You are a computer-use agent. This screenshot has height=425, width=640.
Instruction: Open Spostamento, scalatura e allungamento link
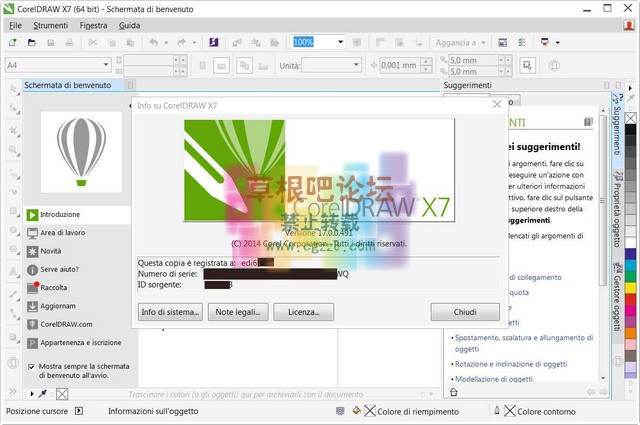(x=524, y=343)
